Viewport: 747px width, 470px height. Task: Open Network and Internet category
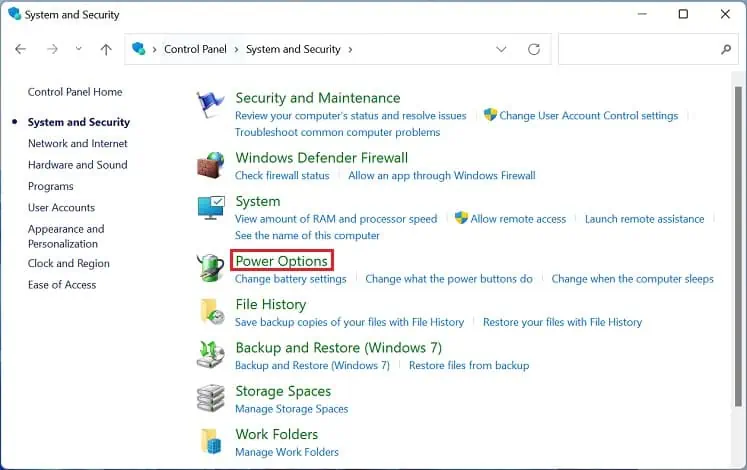tap(78, 143)
